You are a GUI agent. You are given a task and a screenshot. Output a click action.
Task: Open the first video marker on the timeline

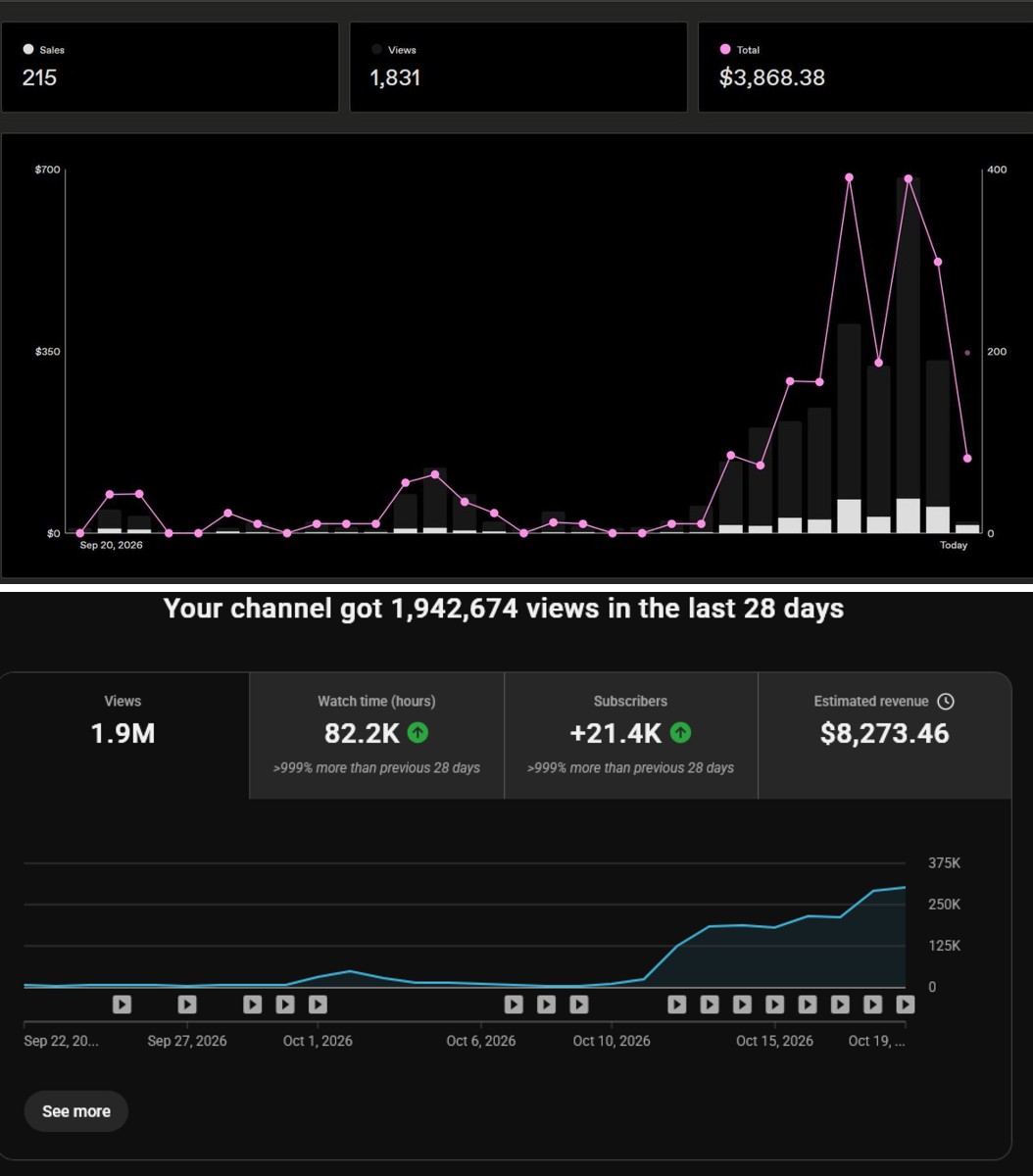click(x=122, y=1004)
